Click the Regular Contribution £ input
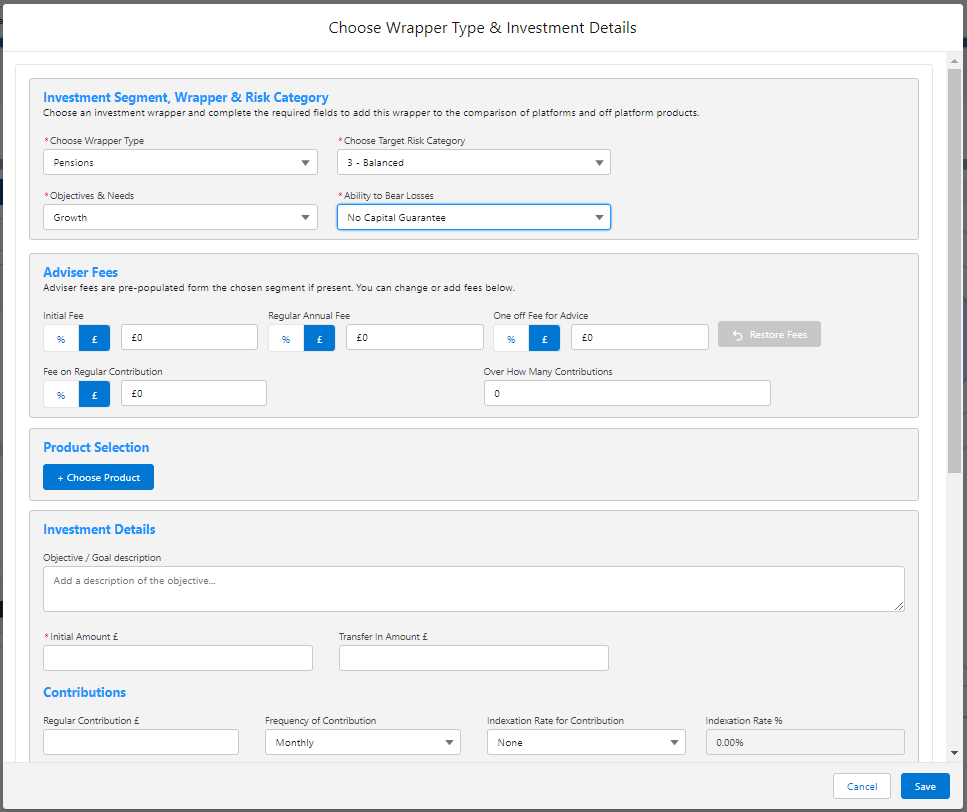Image resolution: width=967 pixels, height=812 pixels. [141, 742]
